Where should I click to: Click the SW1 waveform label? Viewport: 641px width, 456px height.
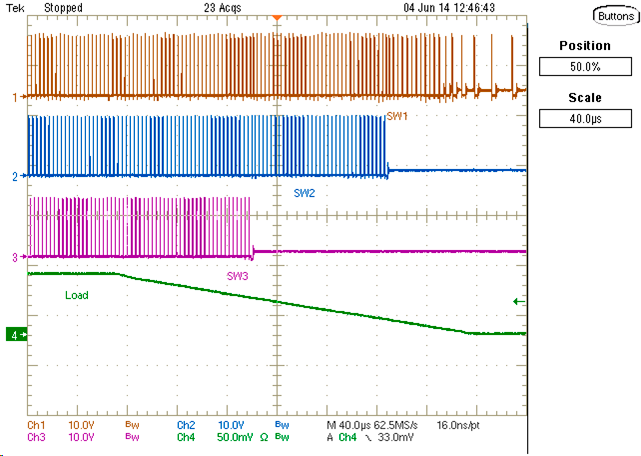point(397,117)
